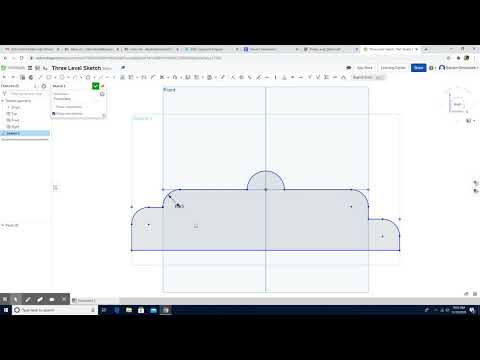480x360 pixels.
Task: Select the 3 point arc tool
Action: pos(75,77)
